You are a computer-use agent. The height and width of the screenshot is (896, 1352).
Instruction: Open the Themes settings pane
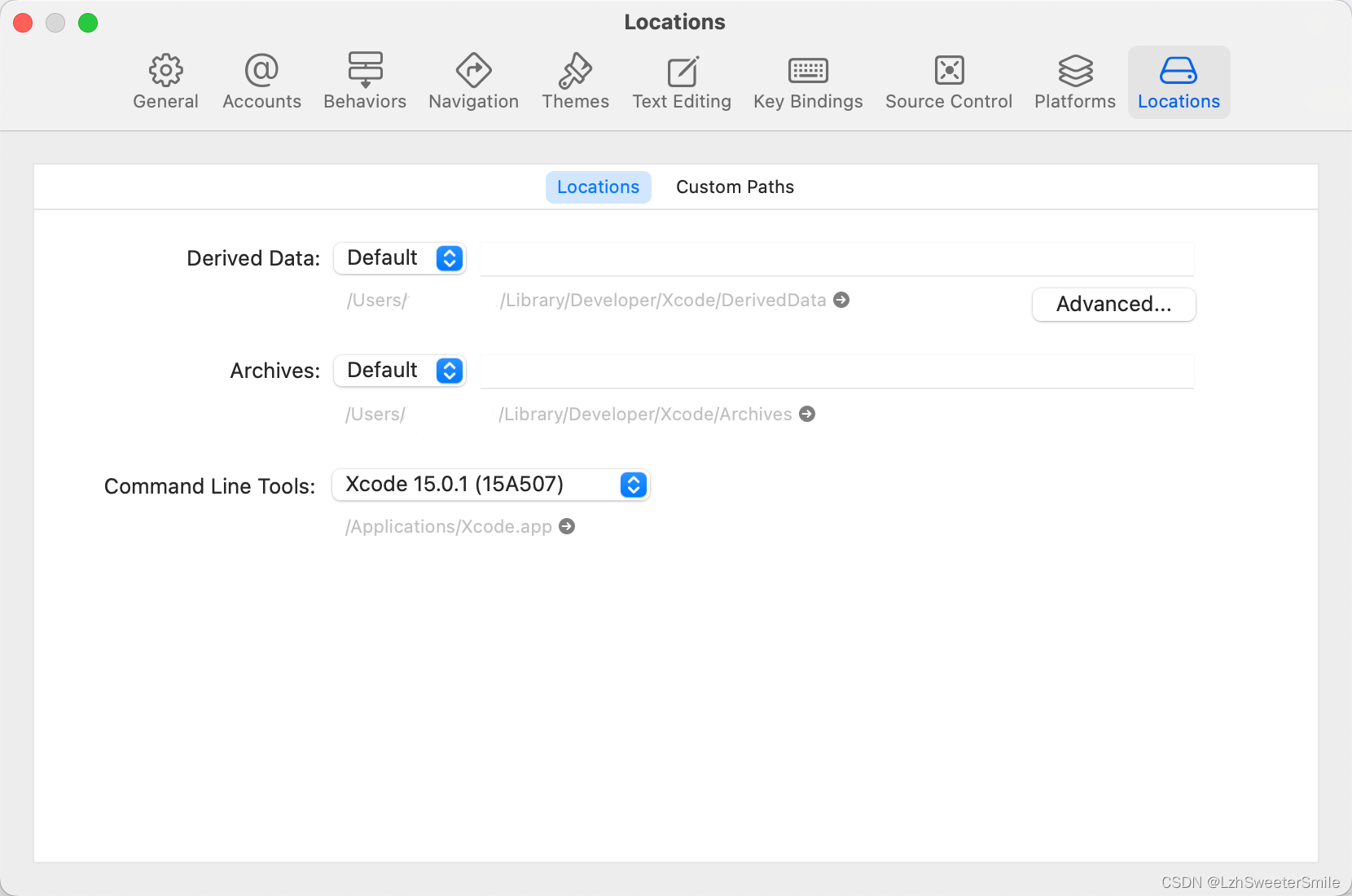tap(576, 81)
